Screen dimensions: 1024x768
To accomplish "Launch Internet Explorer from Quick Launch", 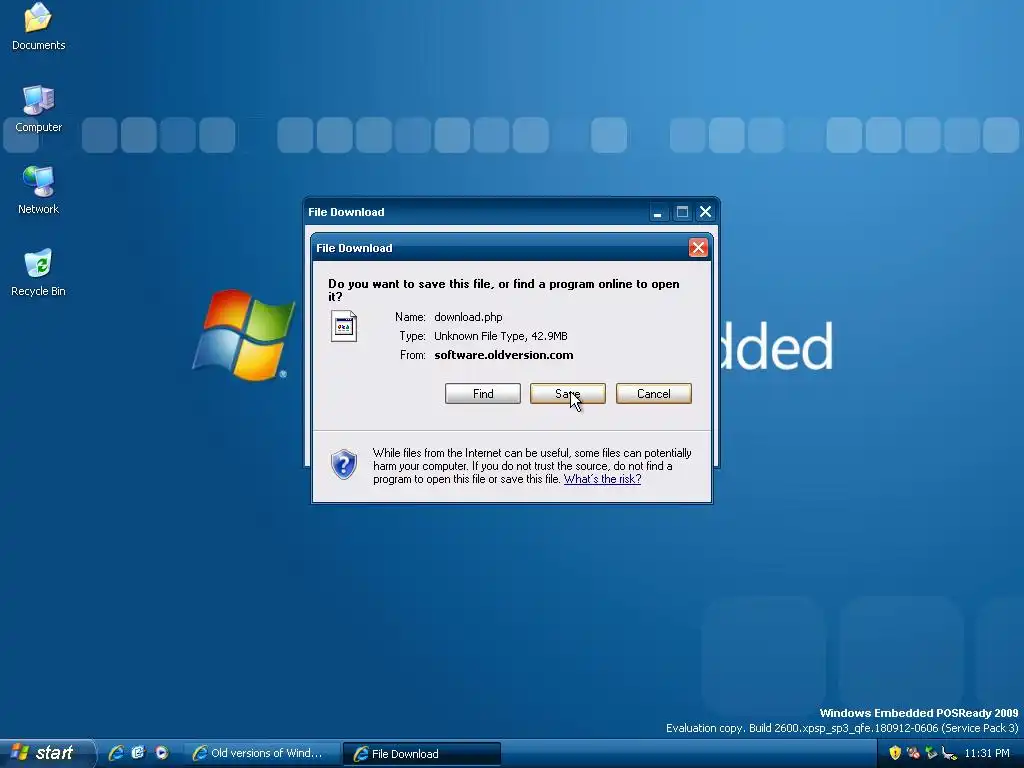I will 116,753.
